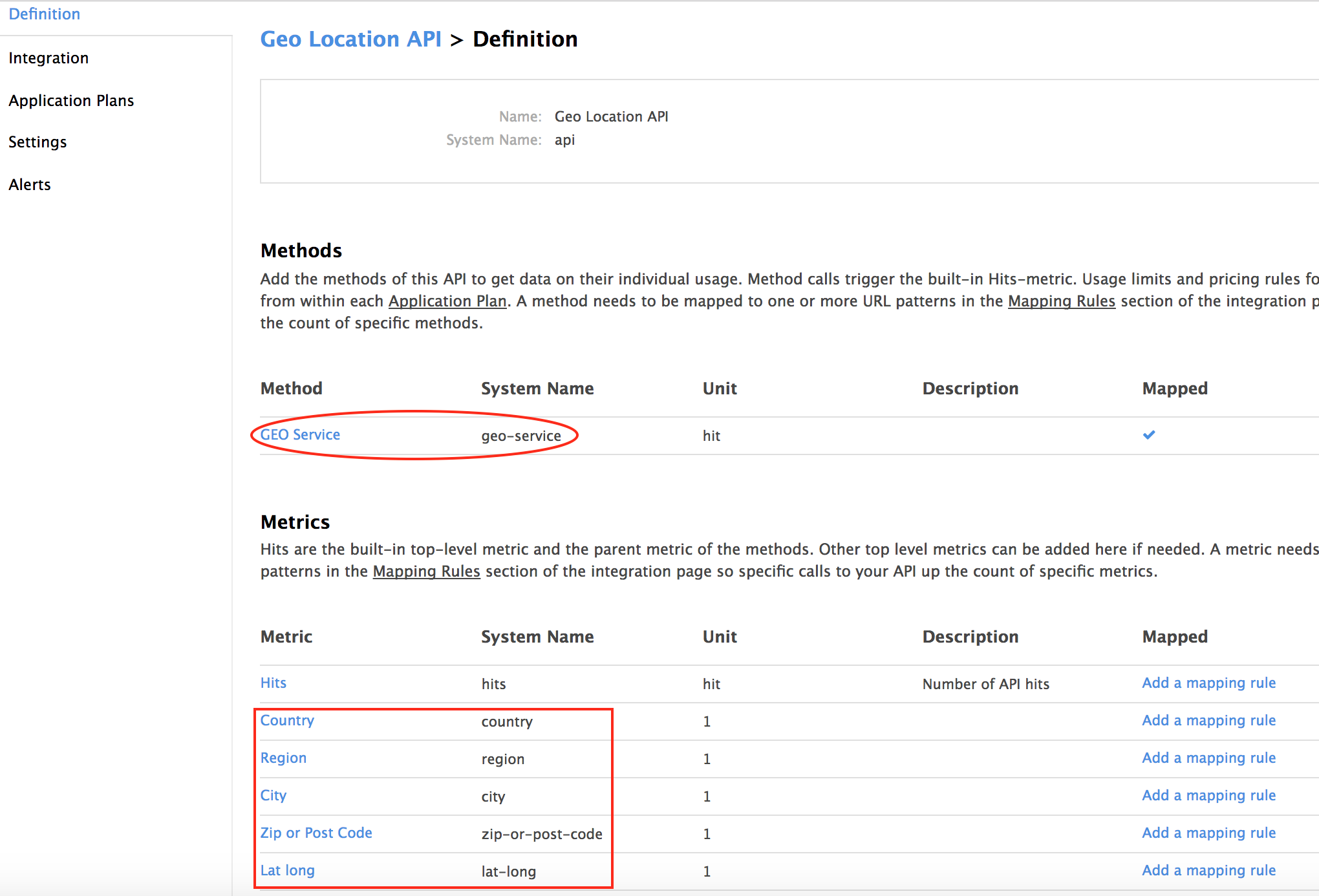The height and width of the screenshot is (896, 1319).
Task: Open the GEO Service method link
Action: pos(300,435)
